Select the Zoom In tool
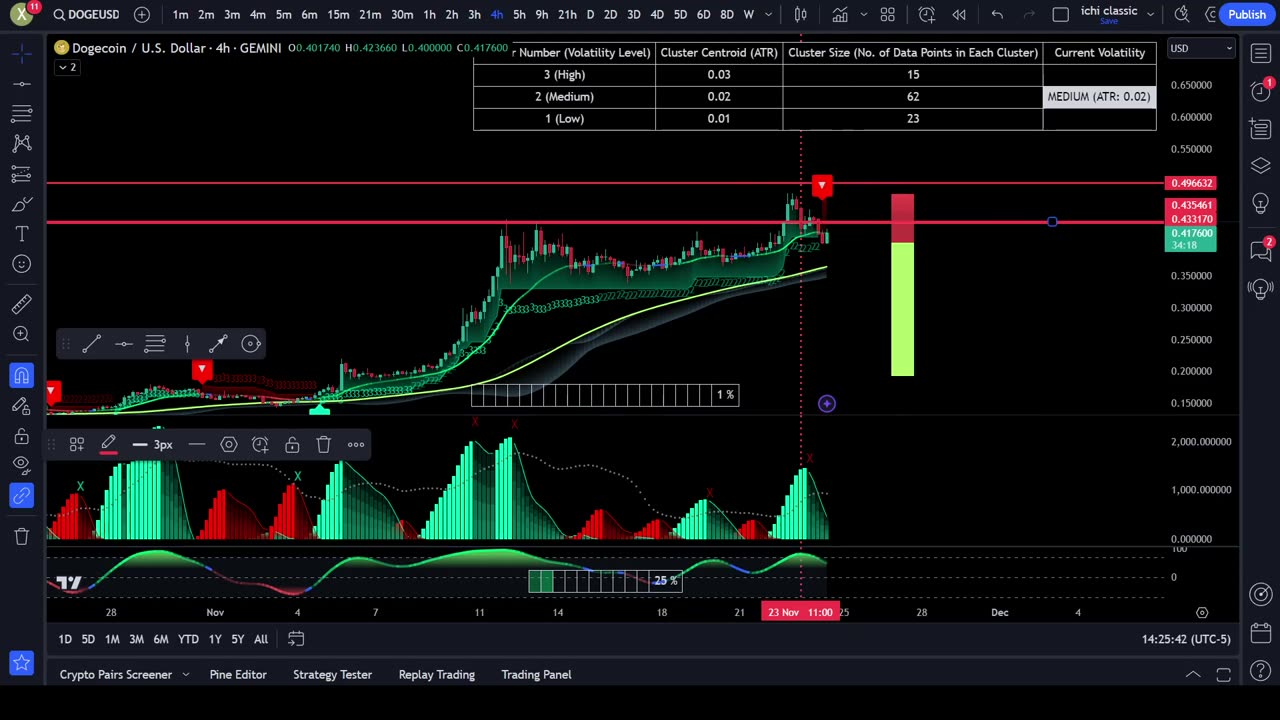Screen dimensions: 1280x720 pyautogui.click(x=21, y=334)
